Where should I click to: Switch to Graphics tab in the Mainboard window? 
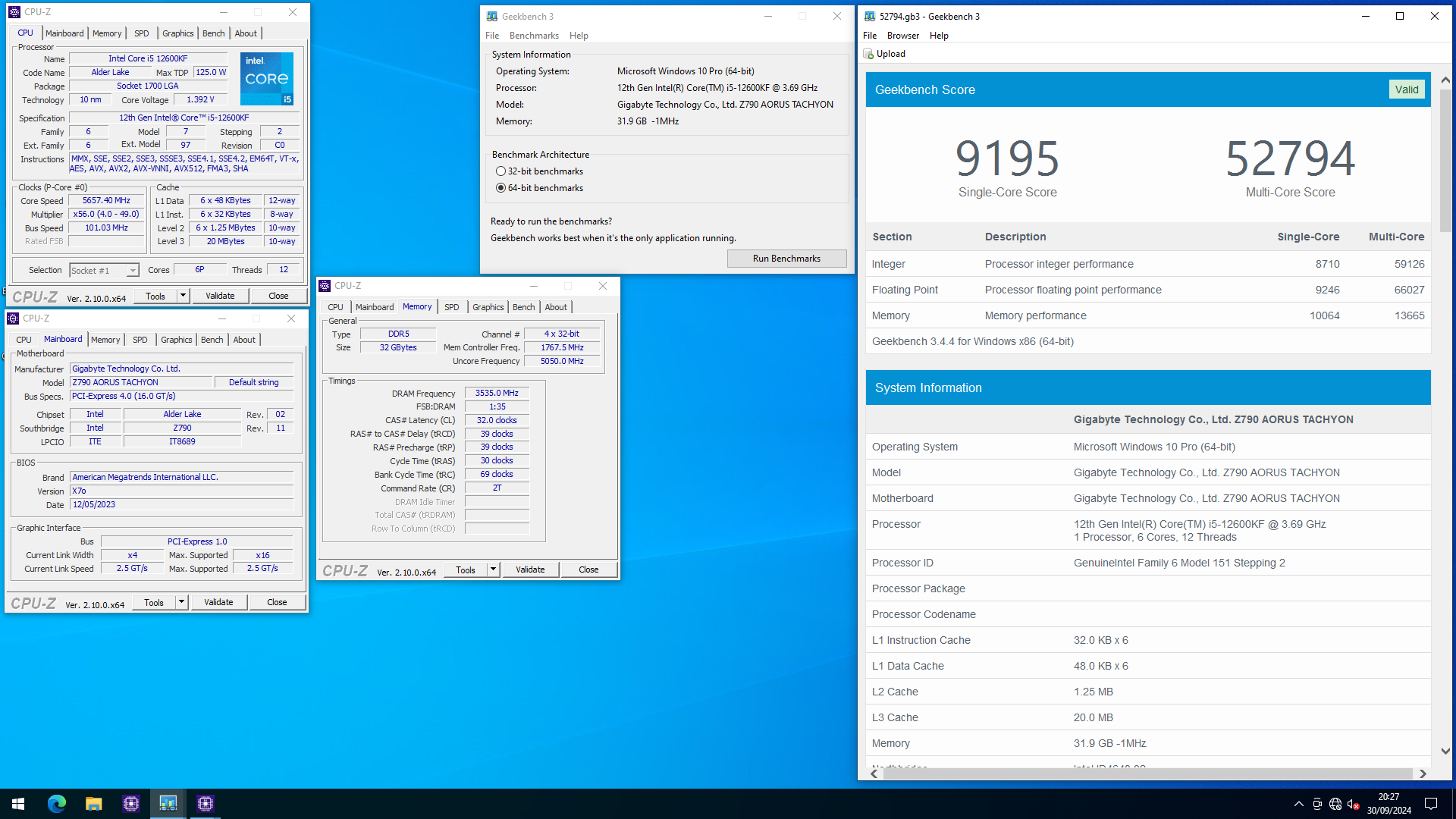tap(177, 340)
